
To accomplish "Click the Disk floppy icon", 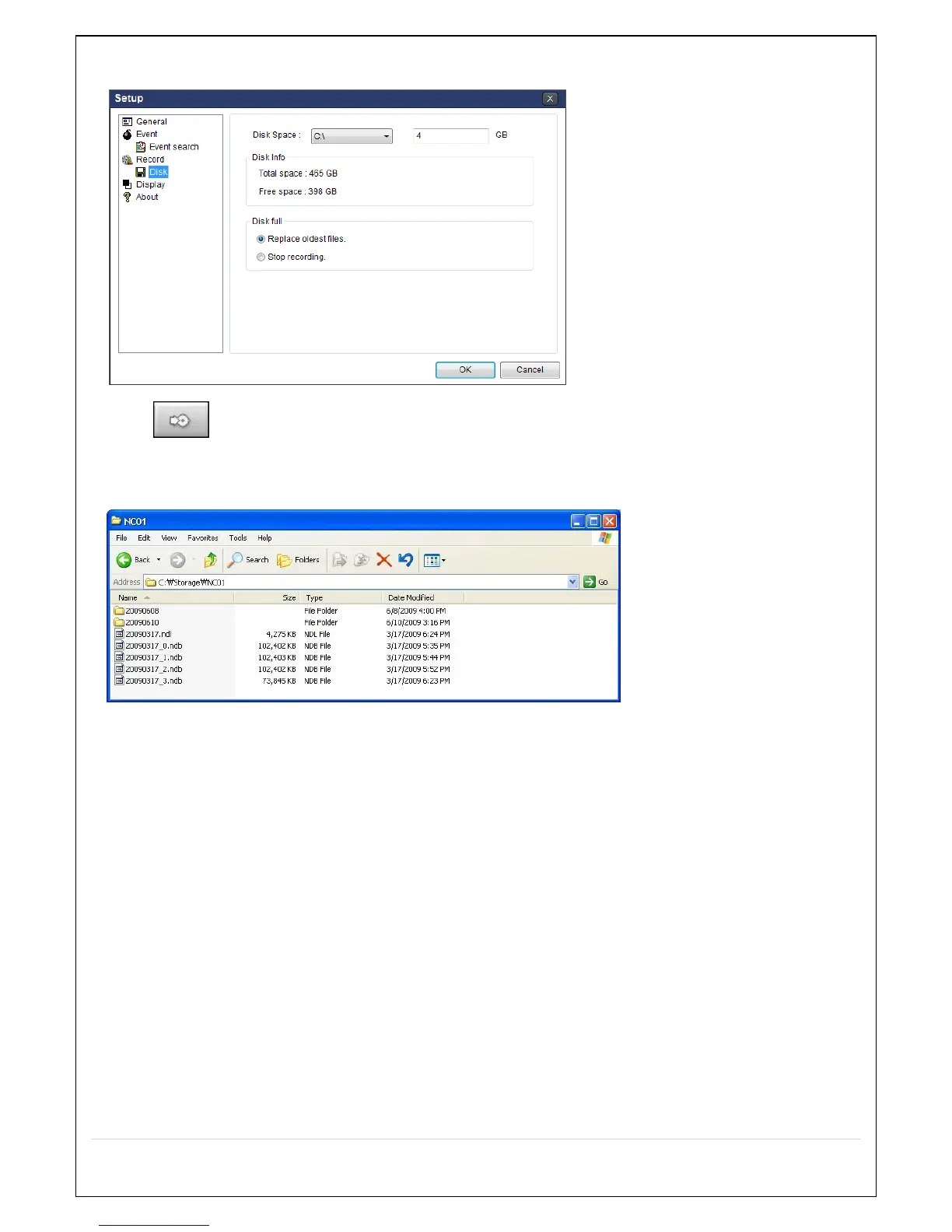I will tap(141, 172).
